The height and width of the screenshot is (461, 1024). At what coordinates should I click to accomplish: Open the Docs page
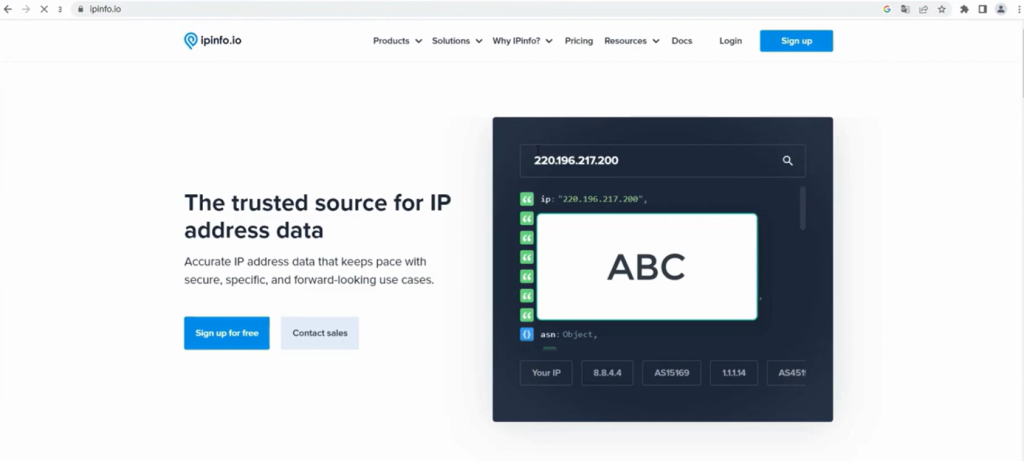pyautogui.click(x=682, y=40)
